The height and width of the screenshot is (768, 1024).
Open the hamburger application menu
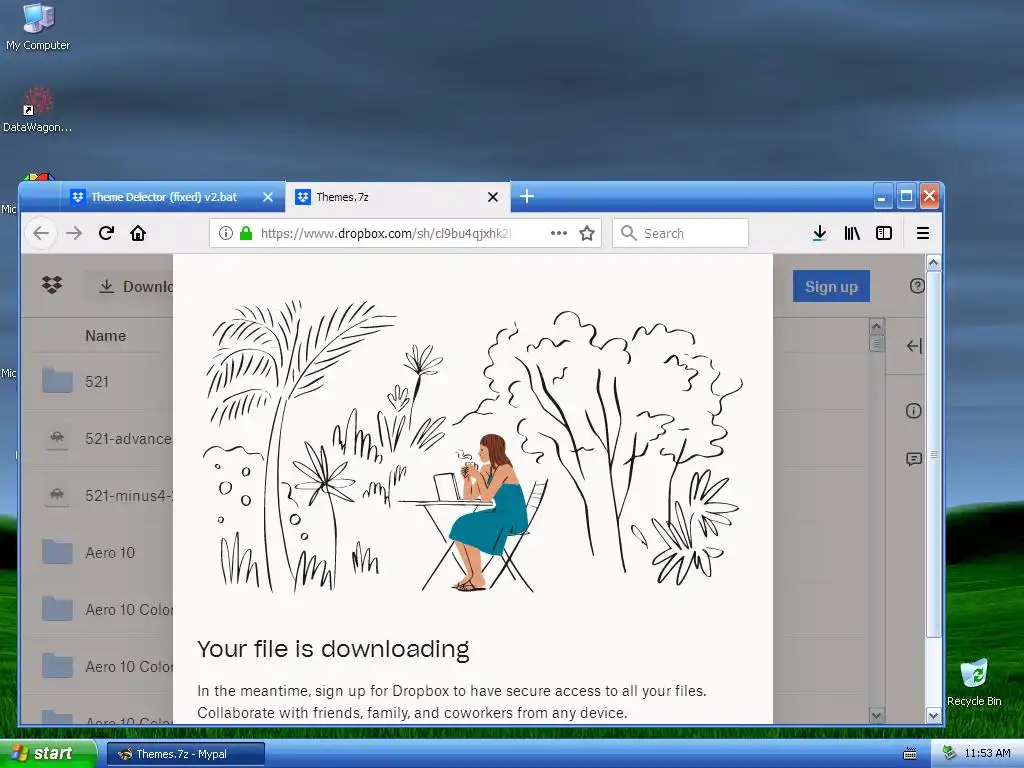(923, 233)
